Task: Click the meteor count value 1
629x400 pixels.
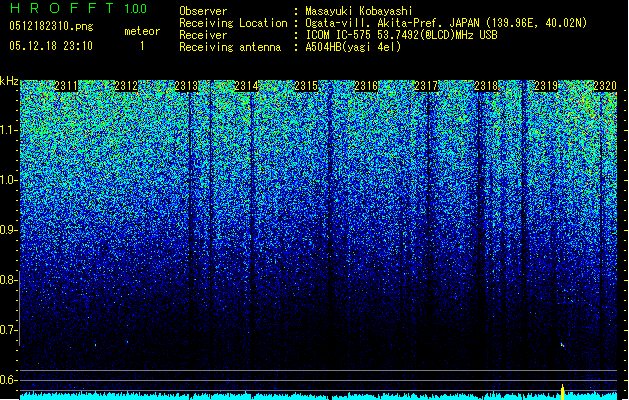Action: pyautogui.click(x=142, y=46)
